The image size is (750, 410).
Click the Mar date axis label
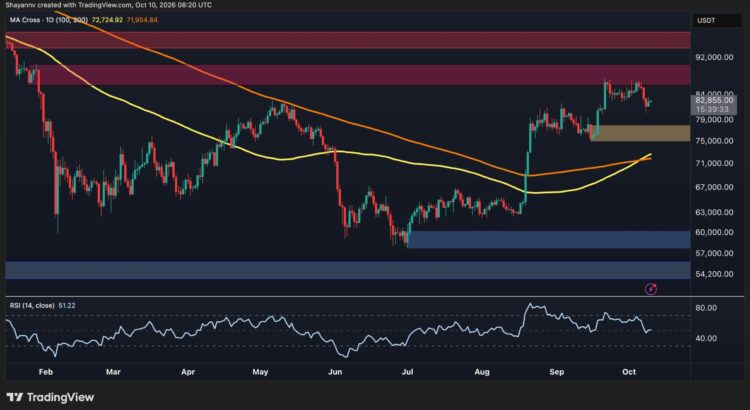point(114,372)
